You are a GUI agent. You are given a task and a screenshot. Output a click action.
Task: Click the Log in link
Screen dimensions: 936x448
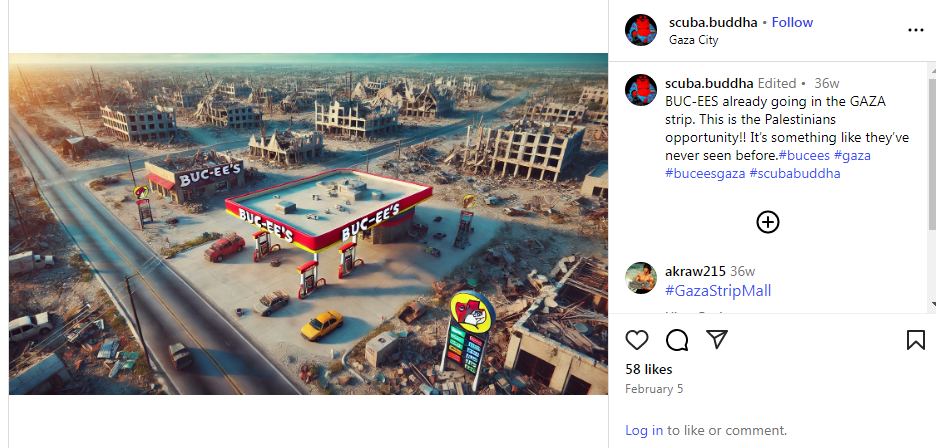click(x=644, y=430)
